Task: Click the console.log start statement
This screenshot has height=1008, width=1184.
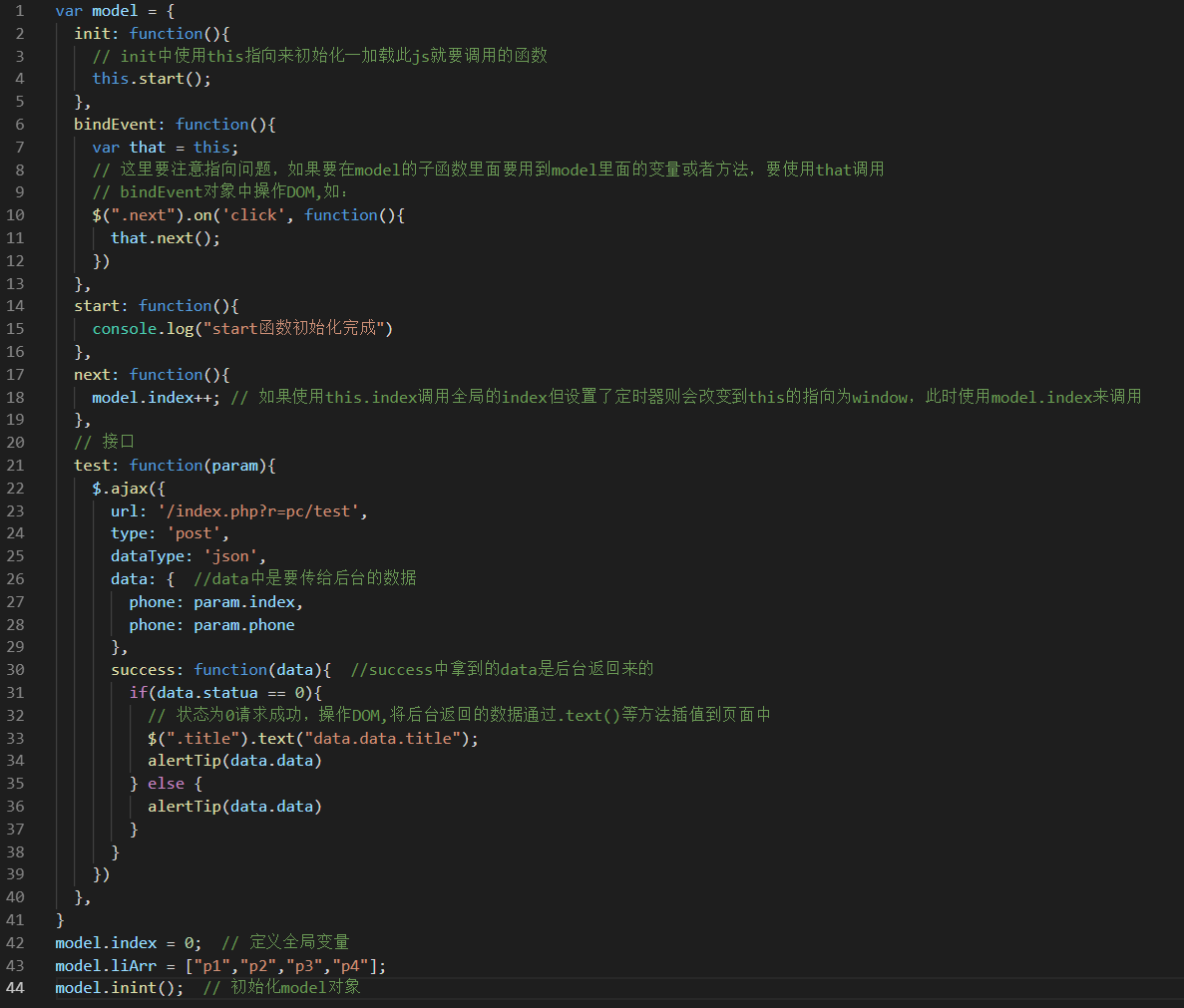Action: pos(242,329)
